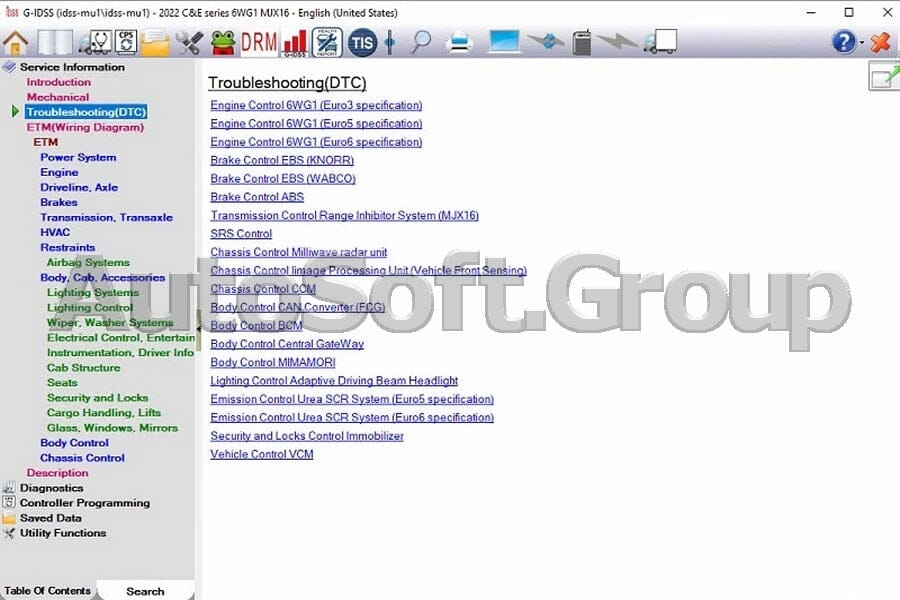900x600 pixels.
Task: Select Glass, Windows, Mirrors entry
Action: click(112, 428)
